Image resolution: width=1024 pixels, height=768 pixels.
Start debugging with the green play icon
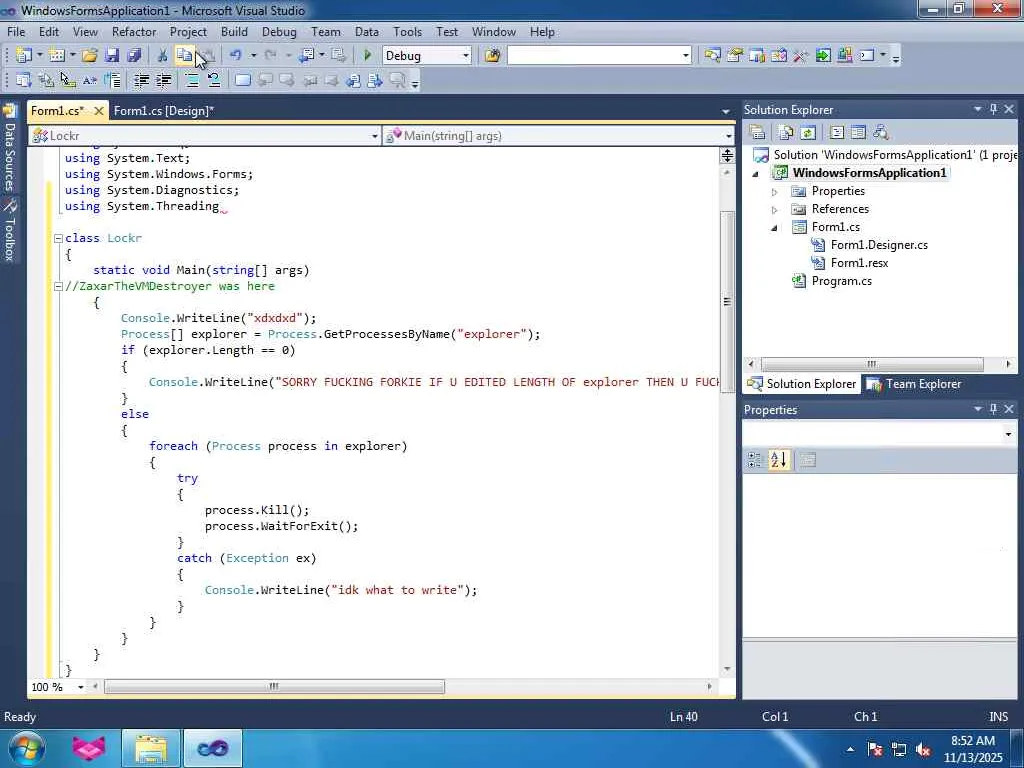tap(368, 56)
